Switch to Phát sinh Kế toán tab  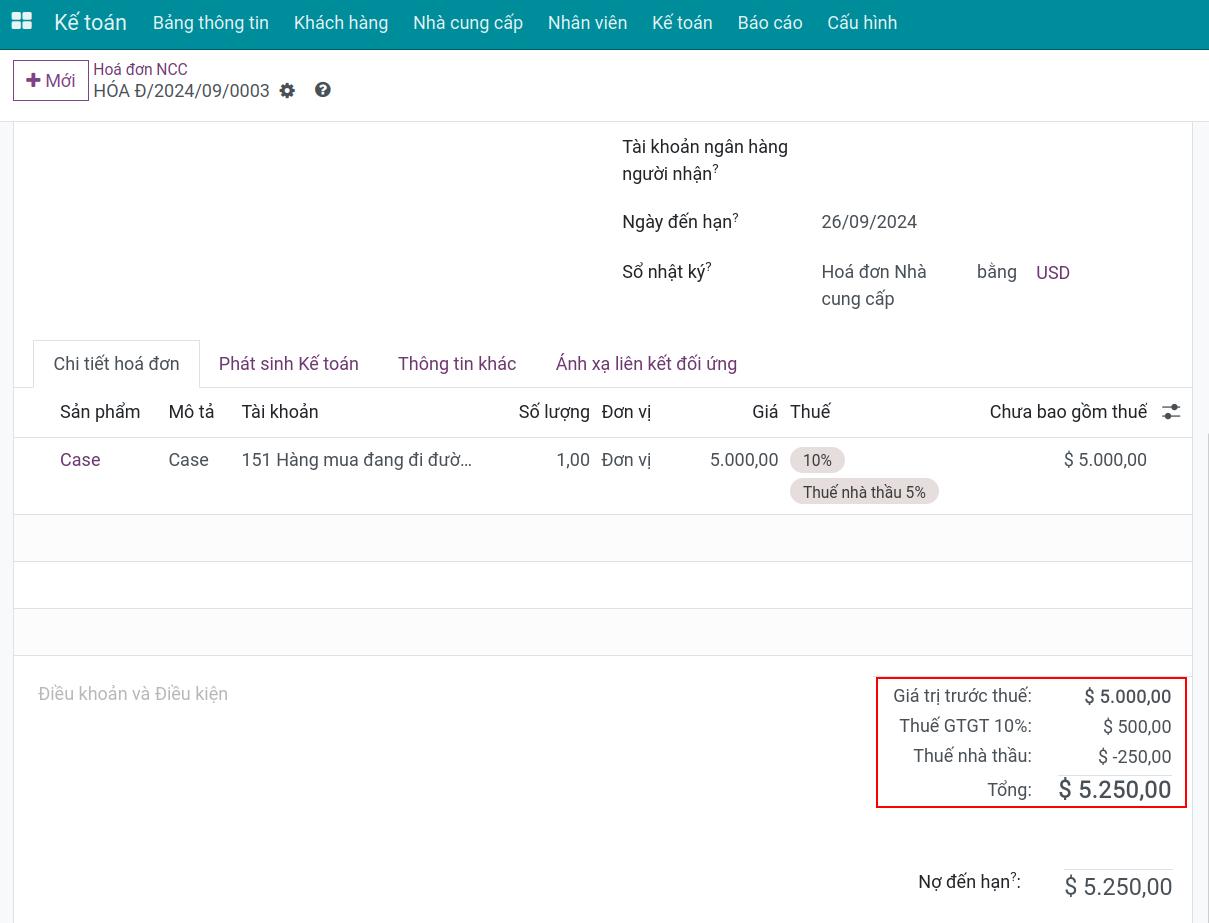click(x=289, y=364)
